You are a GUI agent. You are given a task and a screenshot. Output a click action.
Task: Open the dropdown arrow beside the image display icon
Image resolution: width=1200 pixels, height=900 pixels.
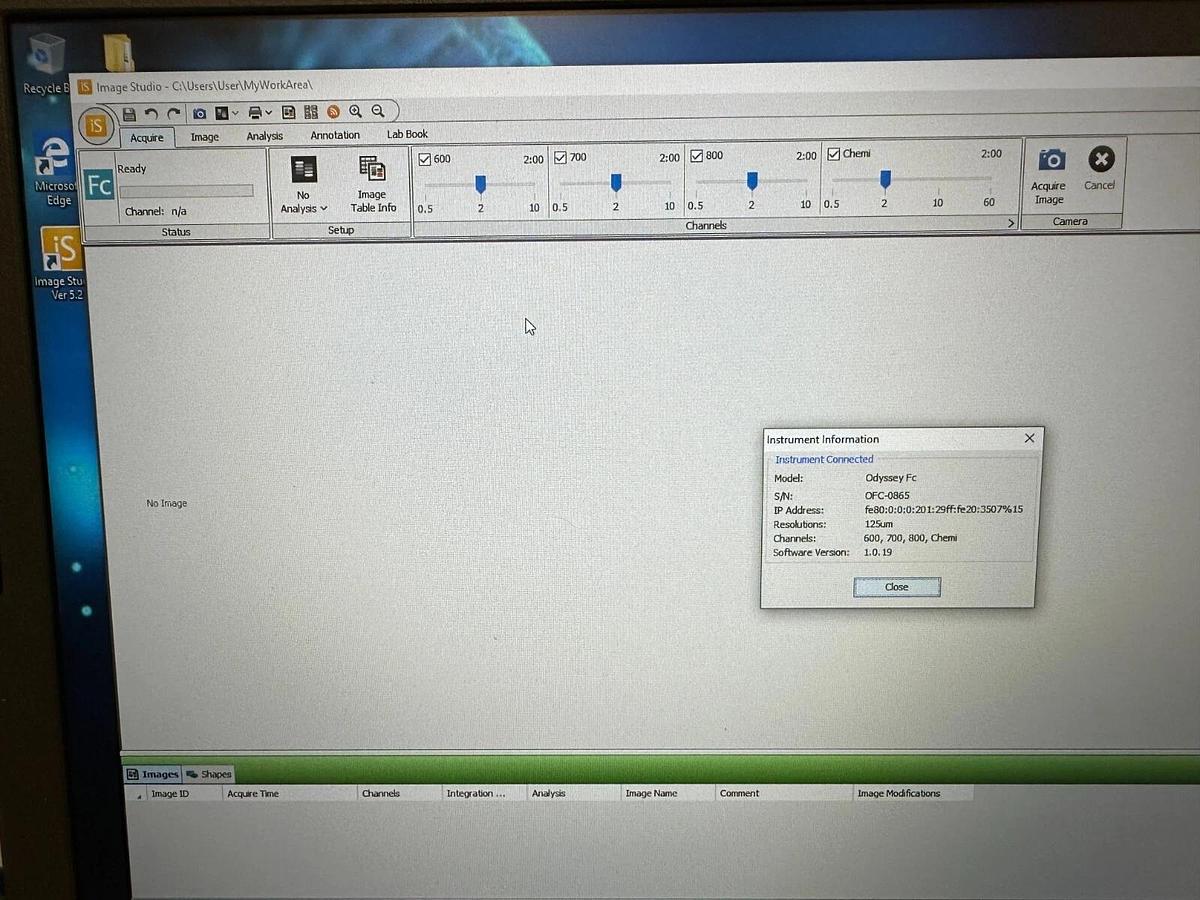[x=234, y=113]
